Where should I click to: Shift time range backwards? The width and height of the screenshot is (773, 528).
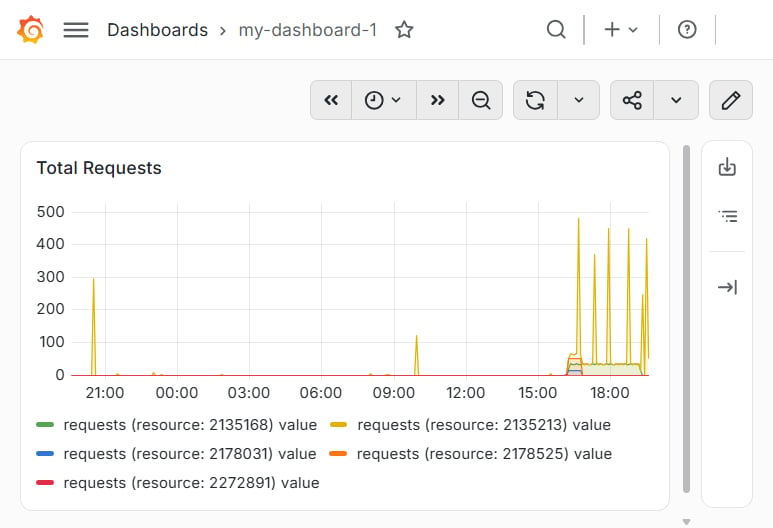[331, 100]
